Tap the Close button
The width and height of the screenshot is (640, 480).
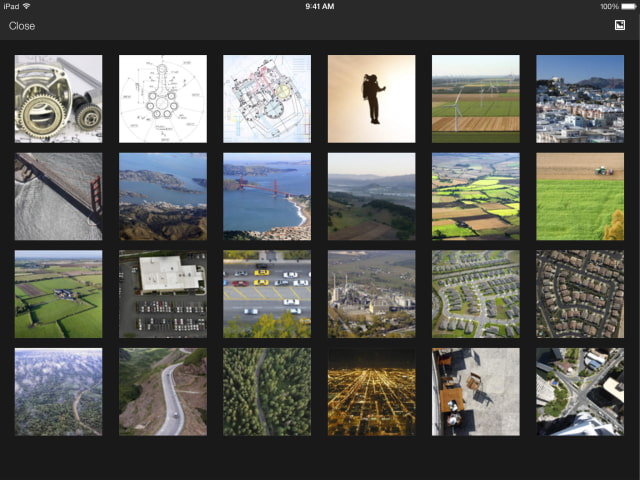pyautogui.click(x=22, y=26)
